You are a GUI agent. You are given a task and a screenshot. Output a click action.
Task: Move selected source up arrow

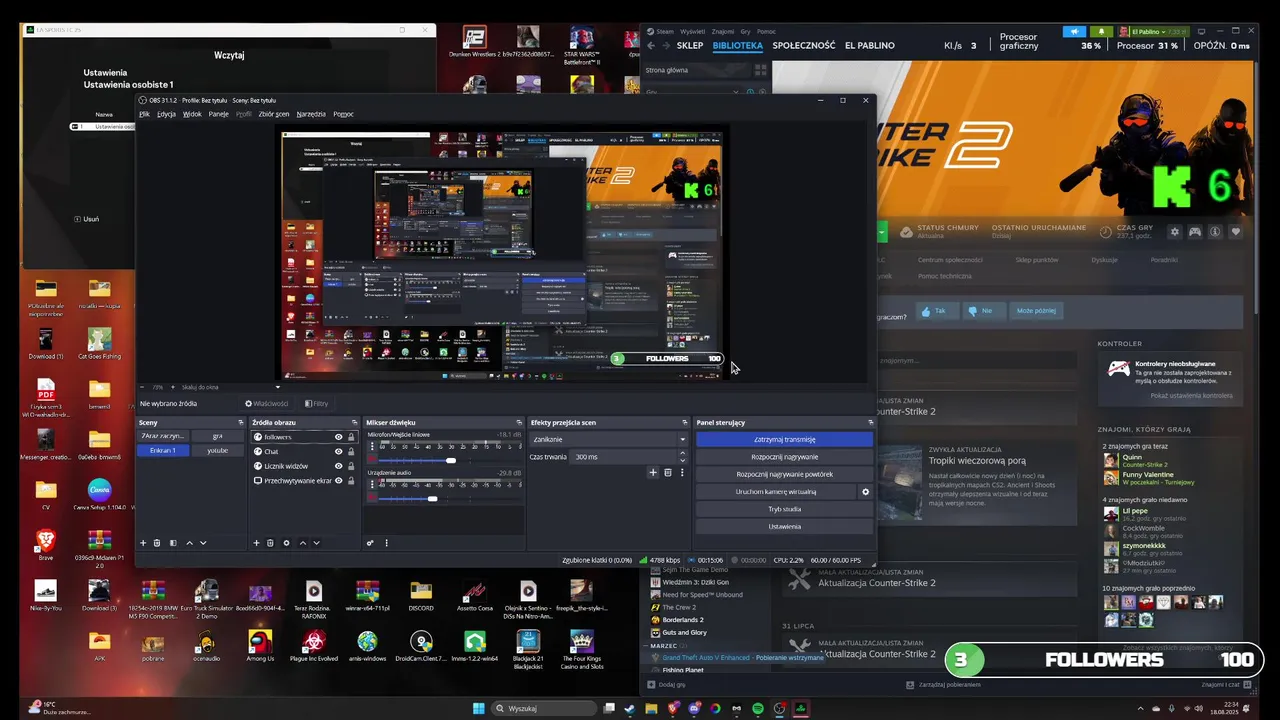(x=303, y=543)
